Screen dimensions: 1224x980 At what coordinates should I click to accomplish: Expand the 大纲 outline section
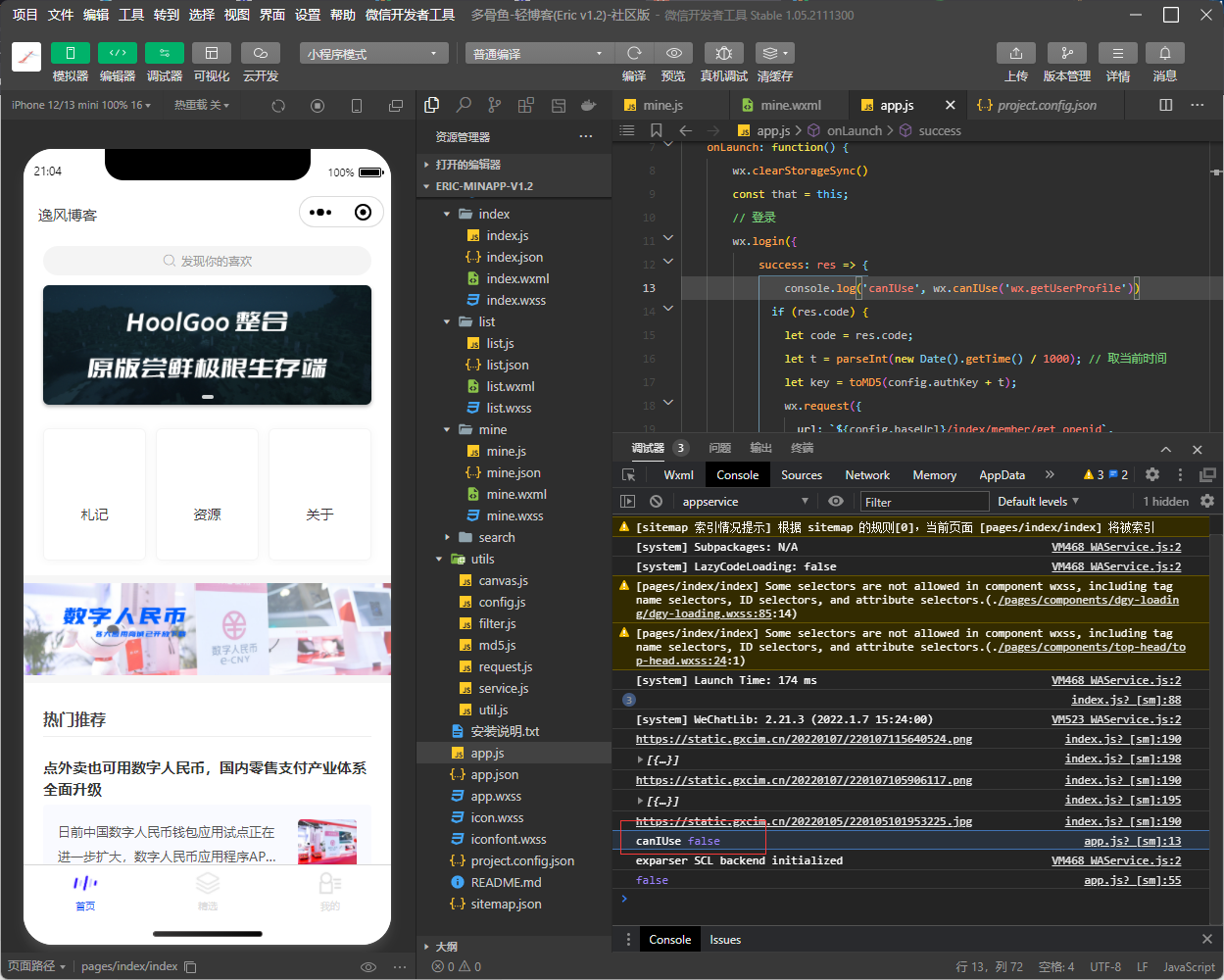pyautogui.click(x=514, y=946)
